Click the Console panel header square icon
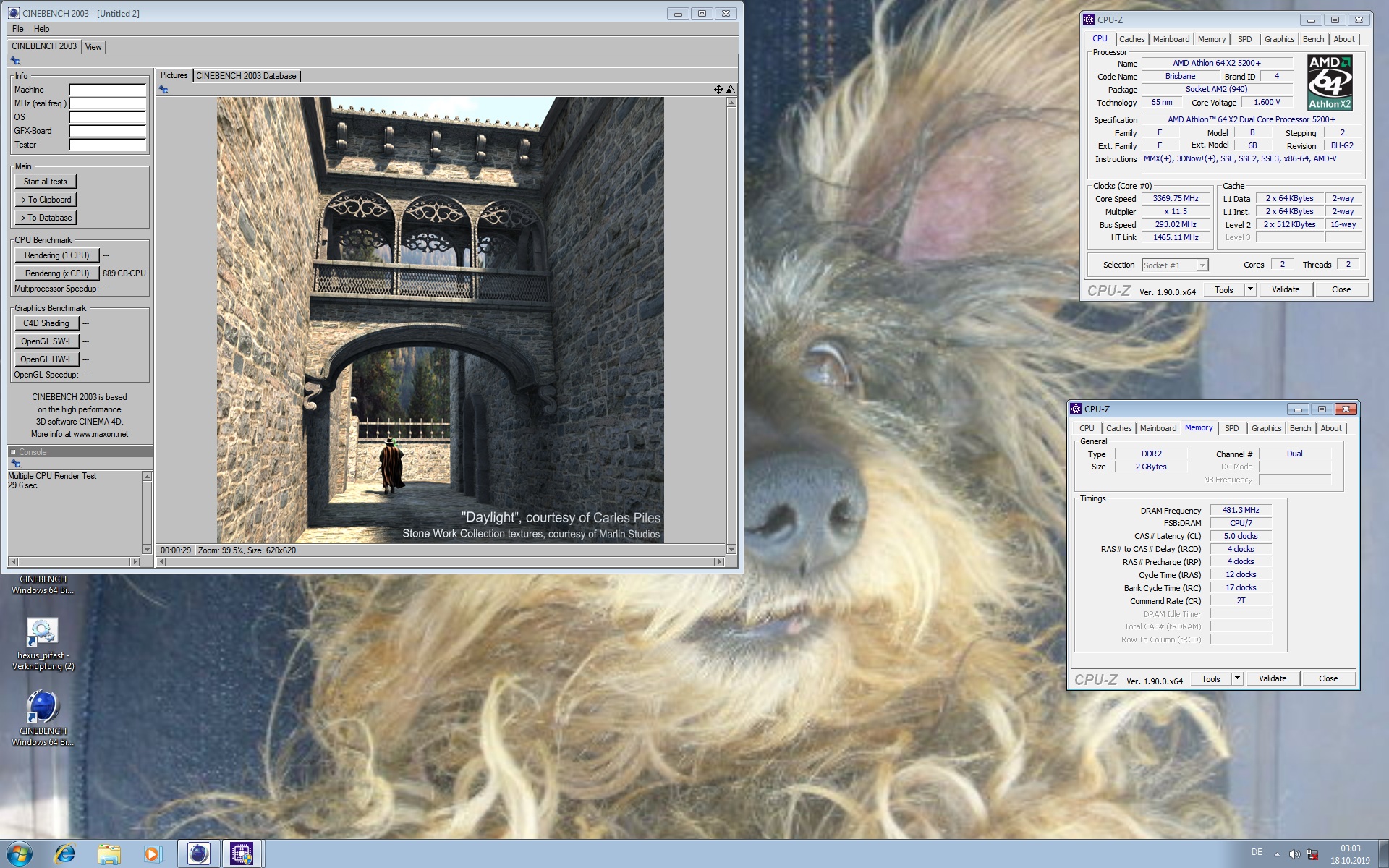This screenshot has height=868, width=1389. (13, 452)
